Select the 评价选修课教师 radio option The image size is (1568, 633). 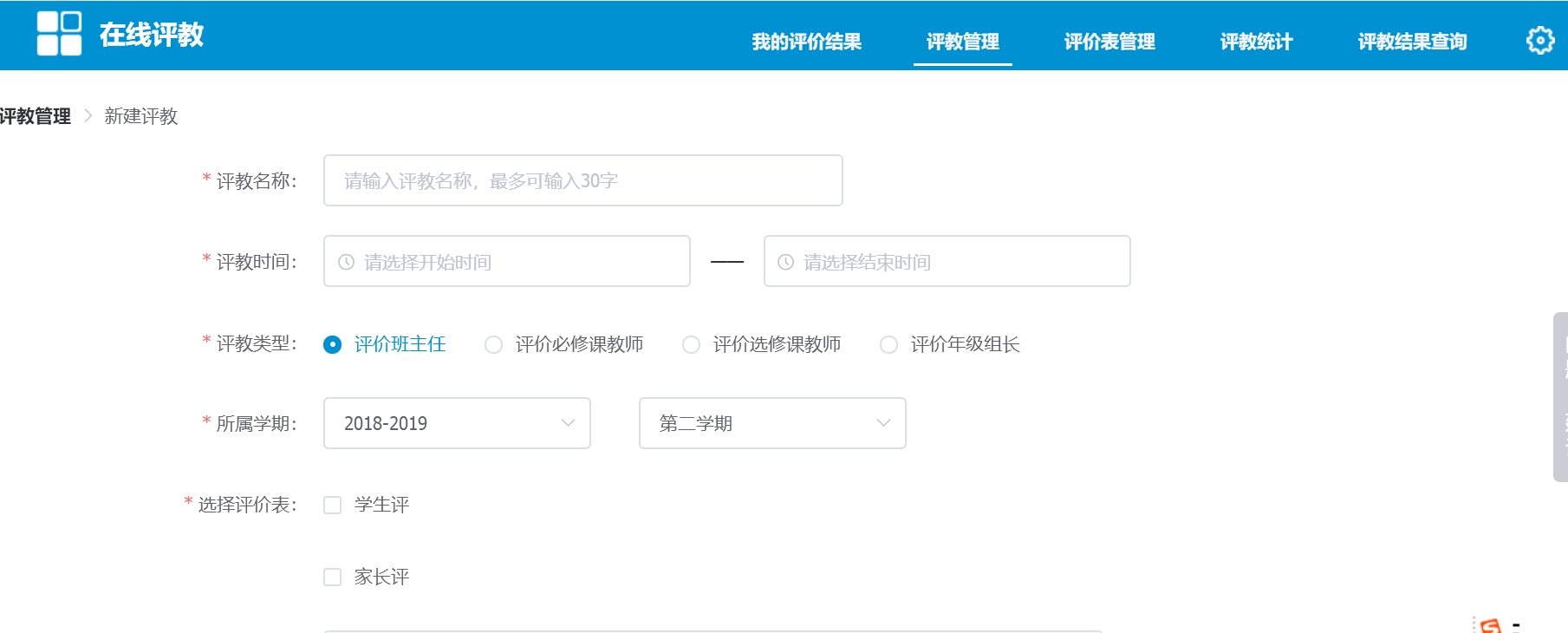691,344
